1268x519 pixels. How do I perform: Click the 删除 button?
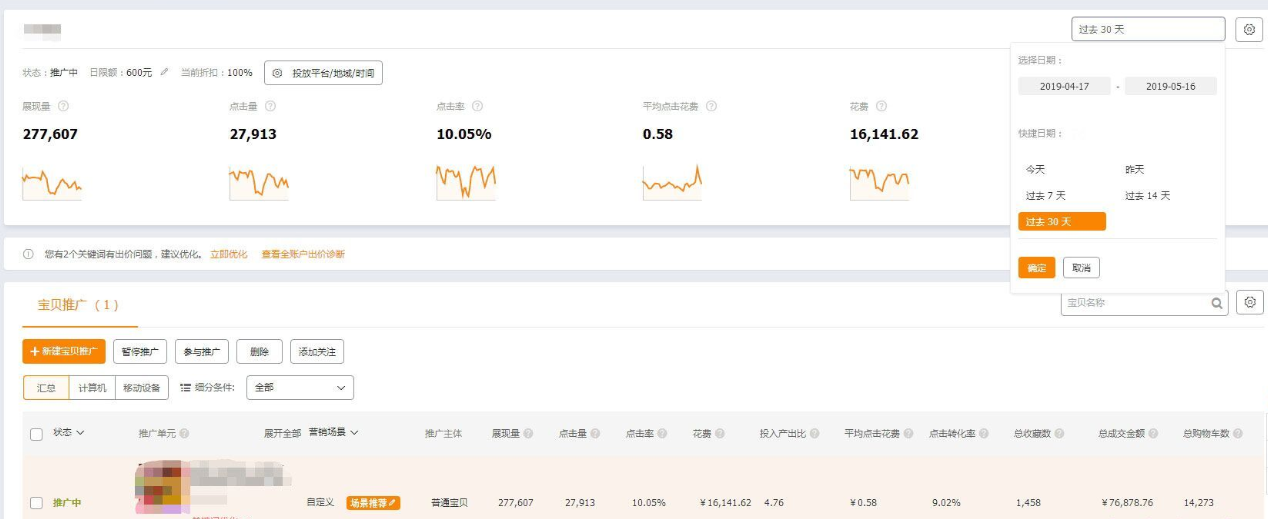point(260,352)
